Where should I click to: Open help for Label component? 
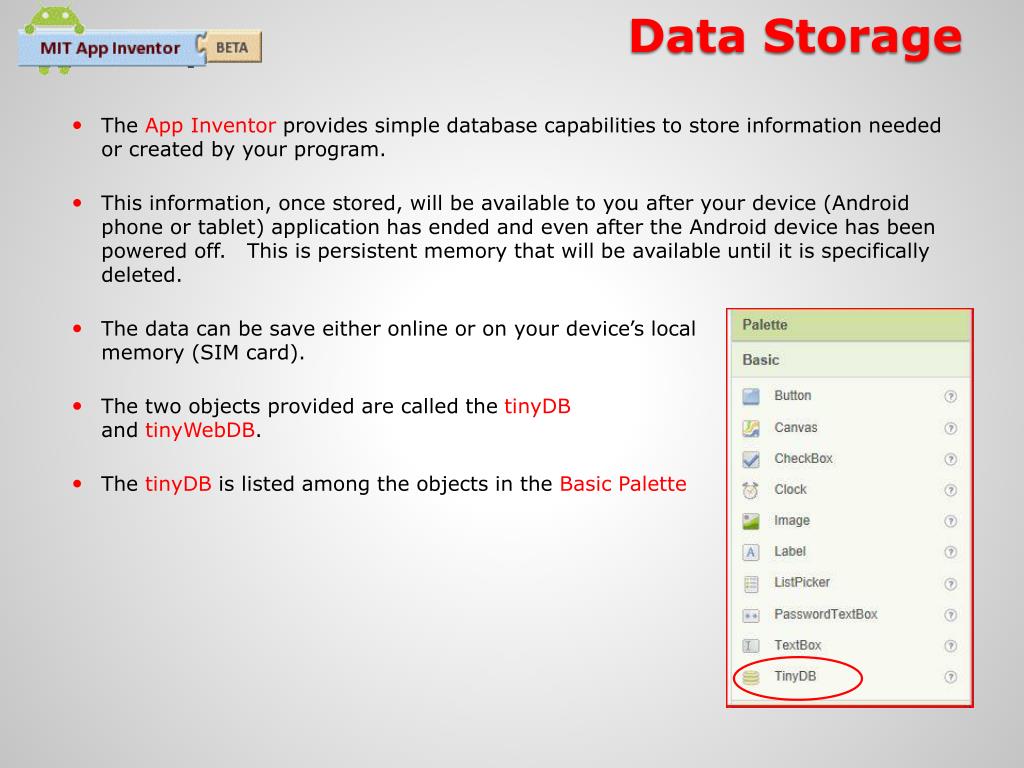(951, 552)
